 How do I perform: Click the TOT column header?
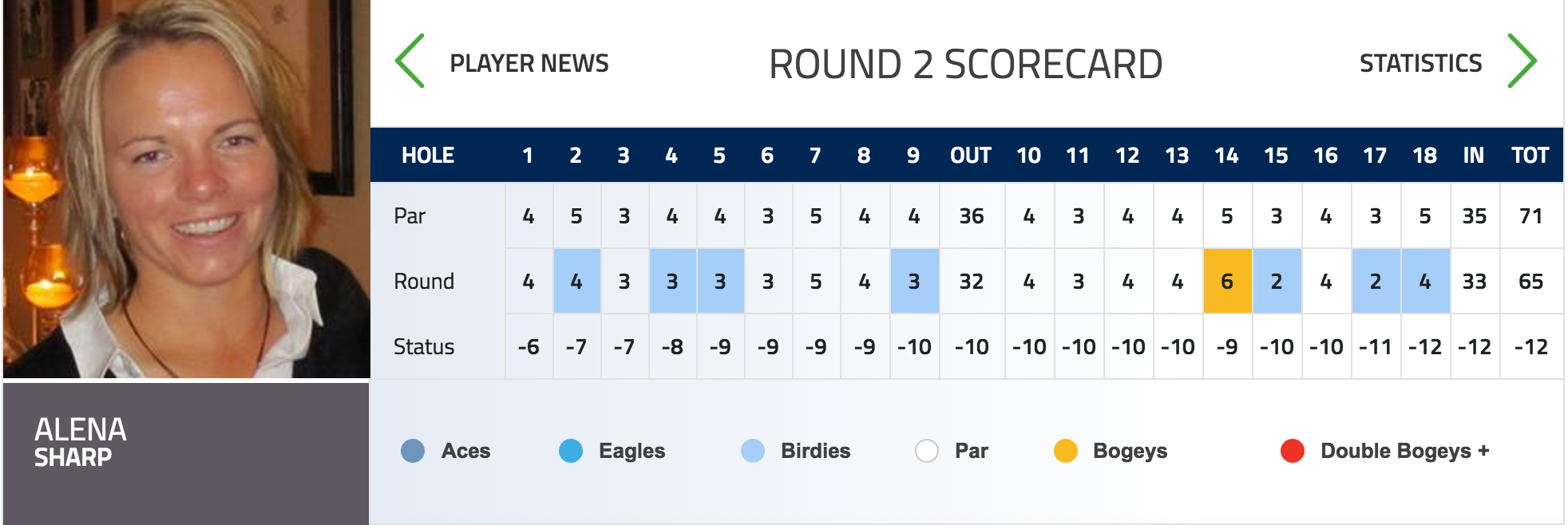tap(1530, 155)
